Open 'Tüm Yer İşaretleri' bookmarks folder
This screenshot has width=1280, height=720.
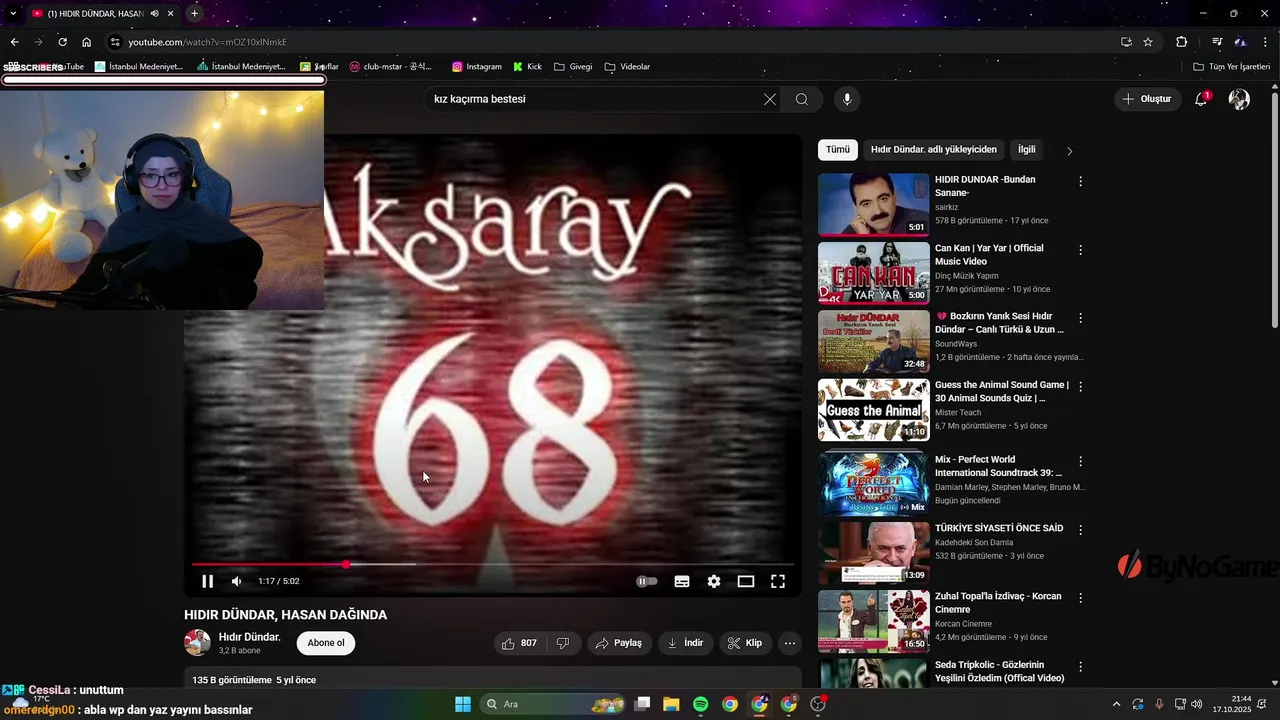1231,67
